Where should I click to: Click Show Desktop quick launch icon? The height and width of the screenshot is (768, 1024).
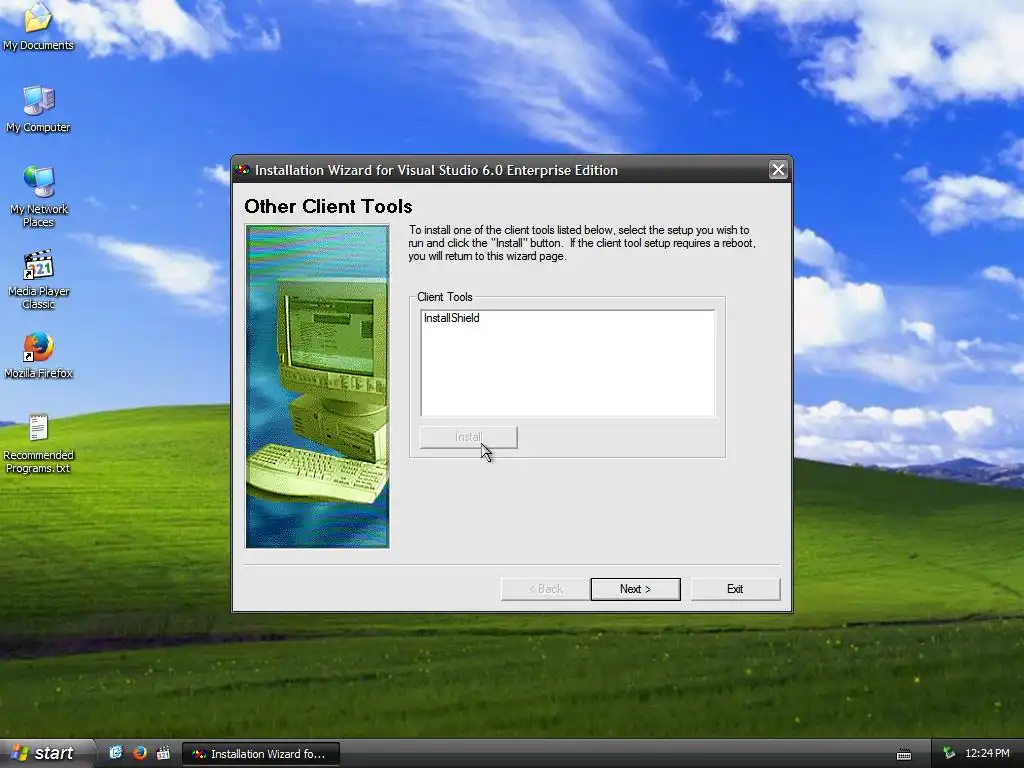pyautogui.click(x=116, y=753)
